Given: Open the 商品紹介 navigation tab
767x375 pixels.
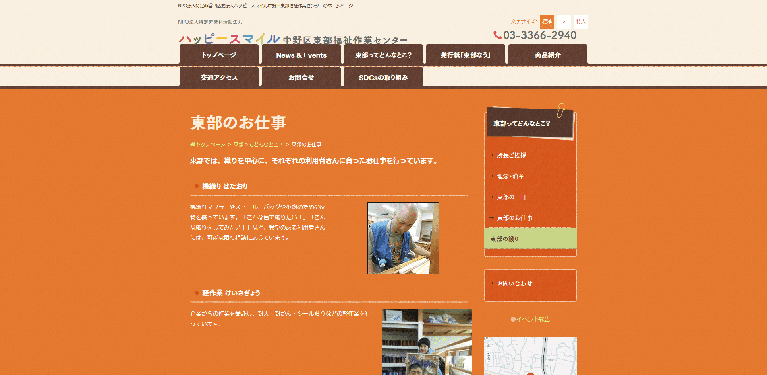Looking at the screenshot, I should coord(547,55).
